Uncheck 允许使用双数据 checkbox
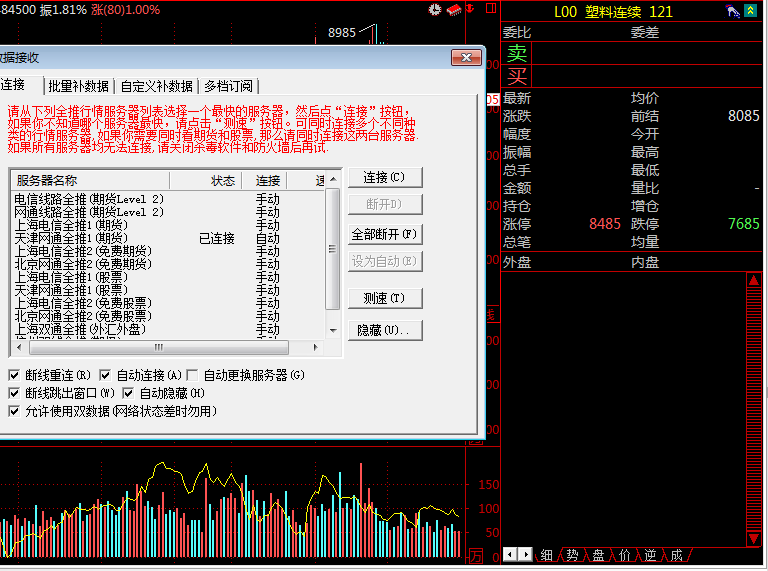The image size is (768, 571). tap(14, 411)
